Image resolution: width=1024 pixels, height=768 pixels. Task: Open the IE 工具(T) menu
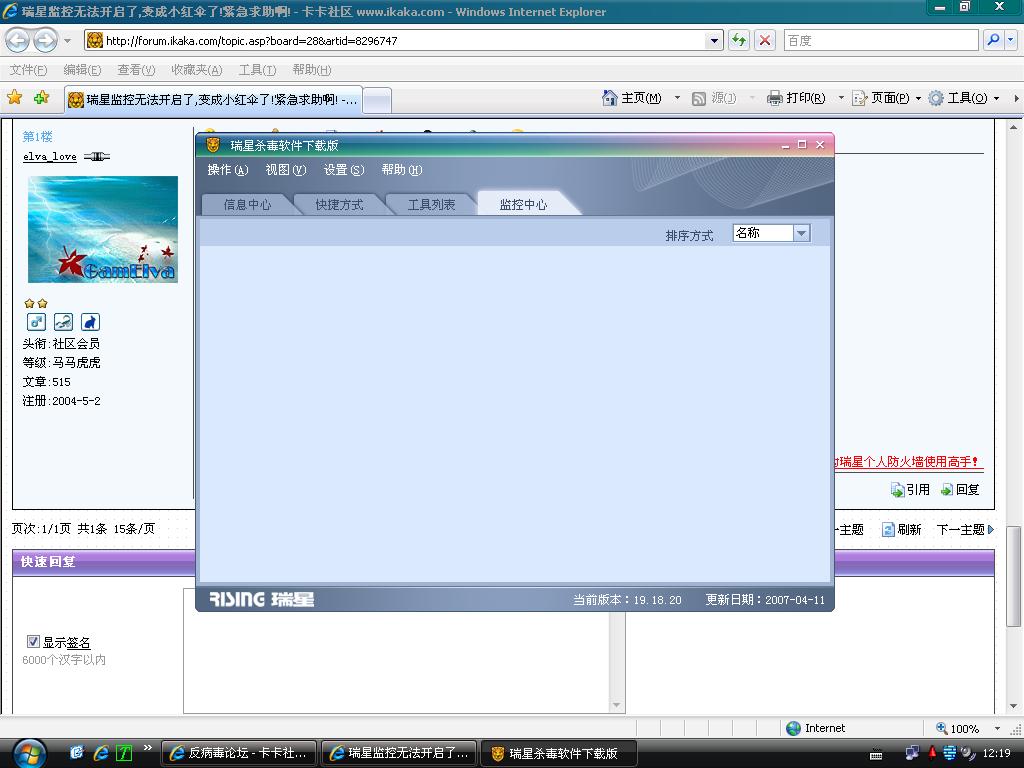[257, 70]
